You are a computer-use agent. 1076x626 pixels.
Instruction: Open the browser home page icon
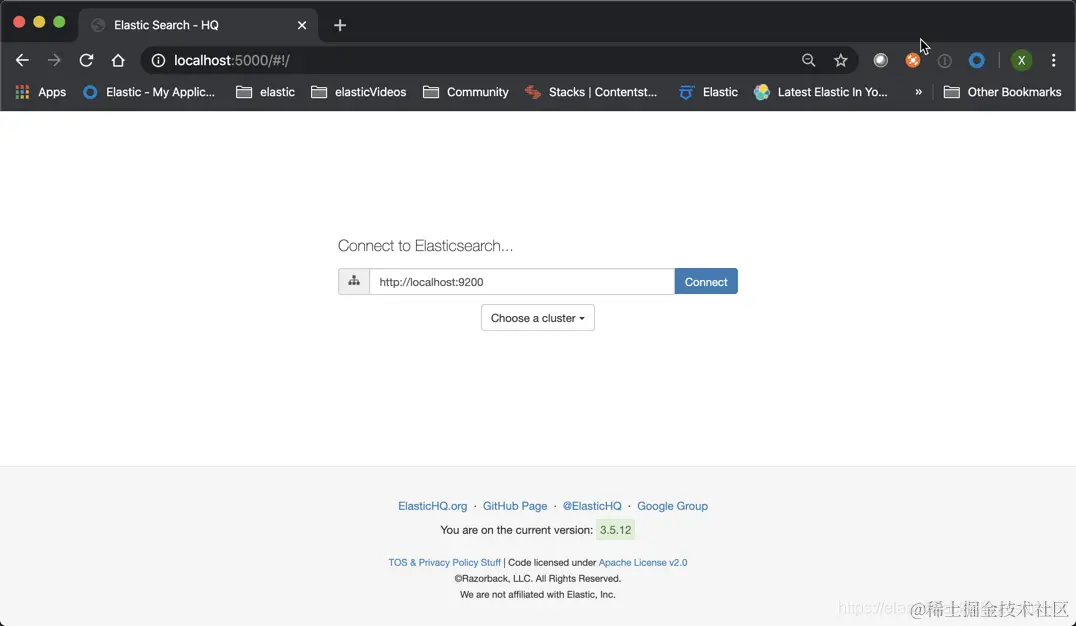(118, 60)
